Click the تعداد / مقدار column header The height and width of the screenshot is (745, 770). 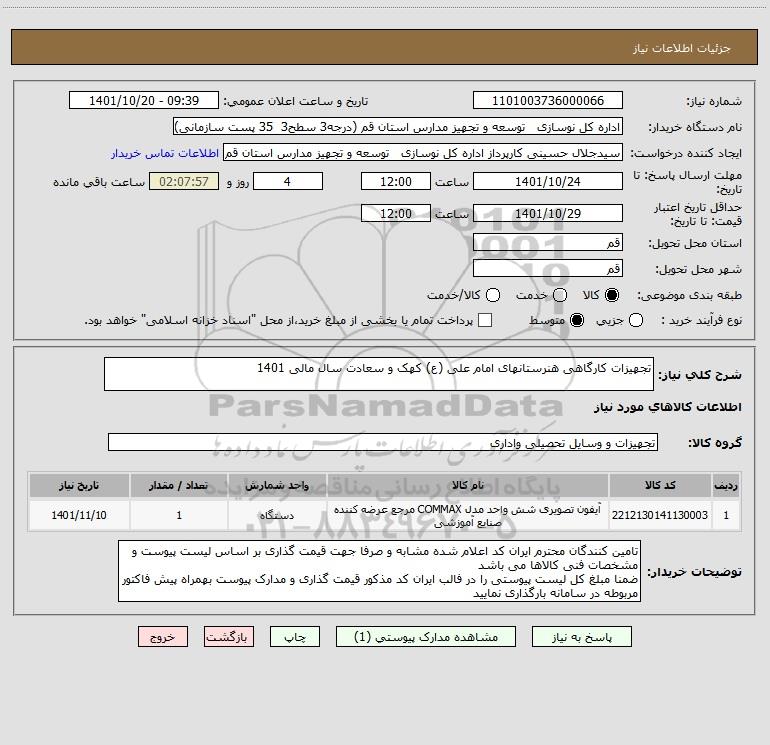(179, 486)
